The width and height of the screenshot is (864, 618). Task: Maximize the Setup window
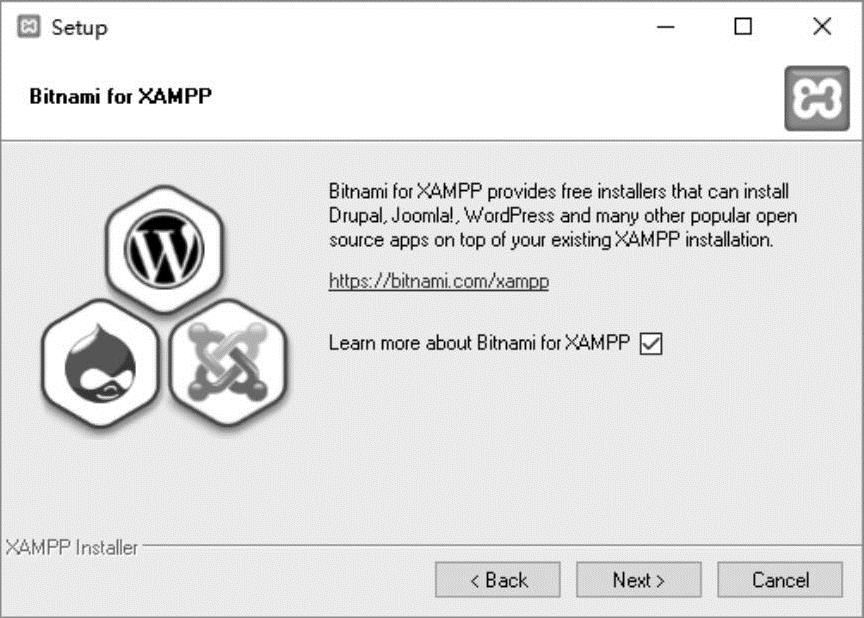tap(743, 26)
